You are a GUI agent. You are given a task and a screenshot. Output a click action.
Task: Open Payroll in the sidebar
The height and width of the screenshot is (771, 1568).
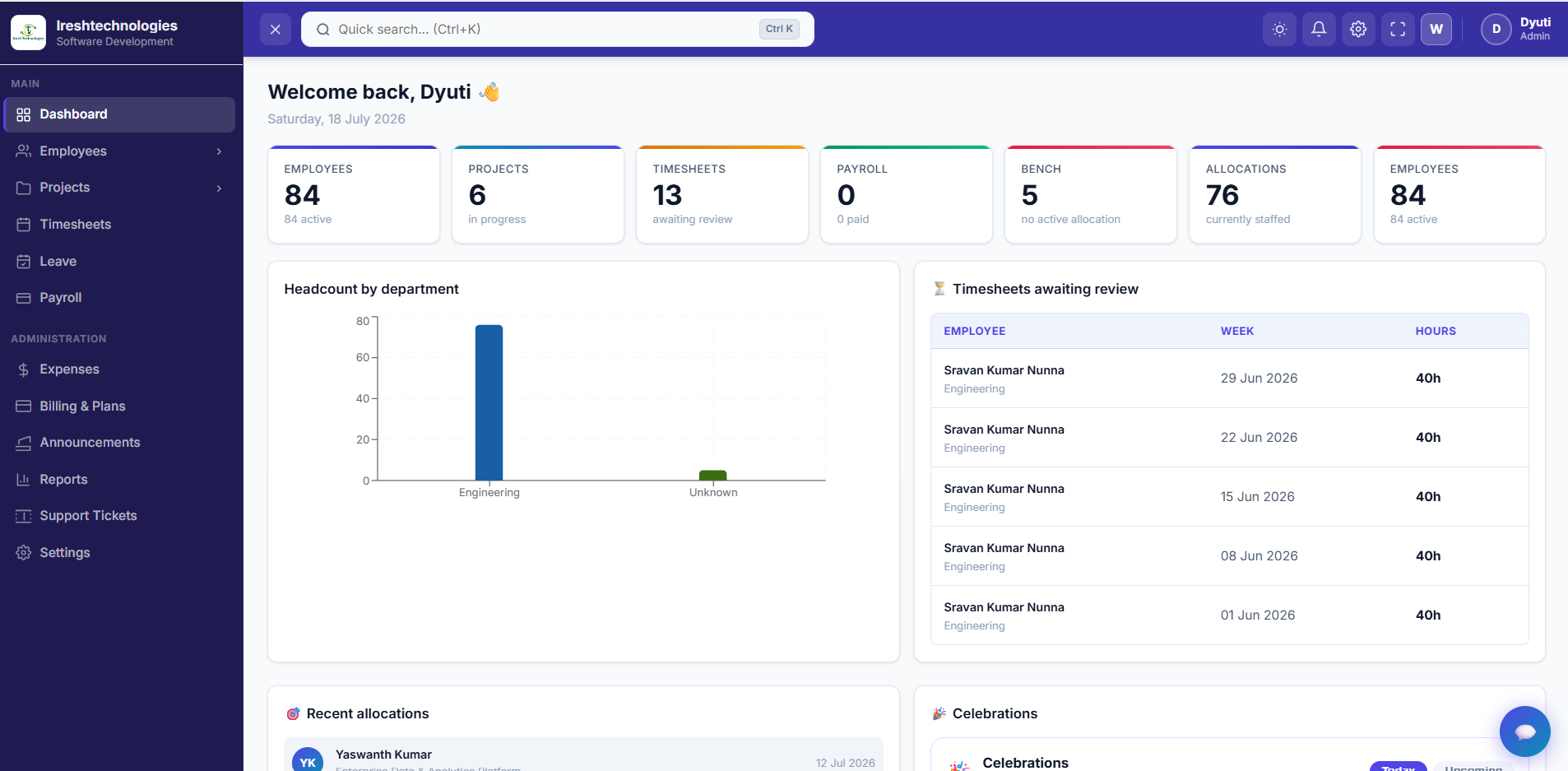119,298
